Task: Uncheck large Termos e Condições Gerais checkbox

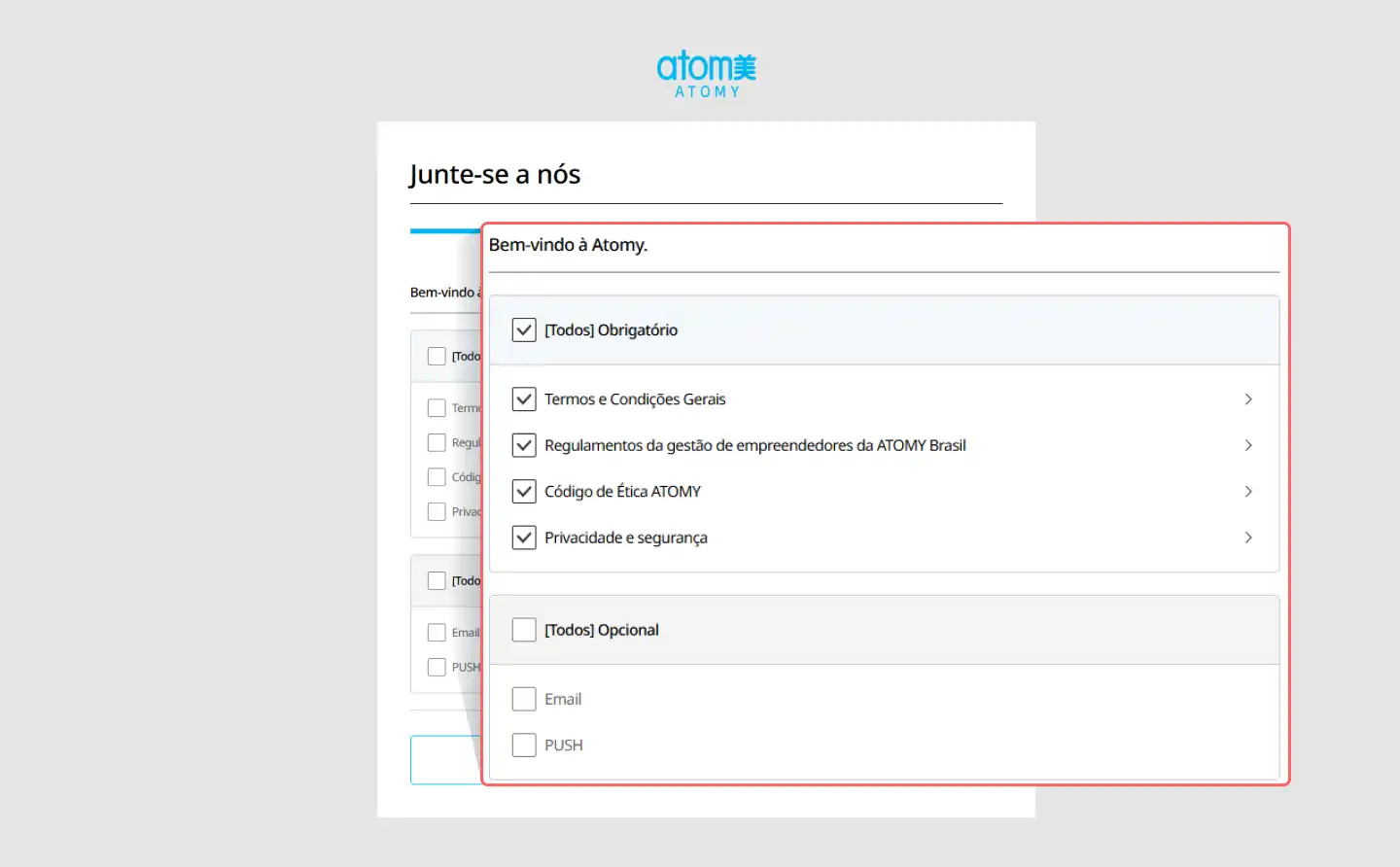Action: (x=524, y=399)
